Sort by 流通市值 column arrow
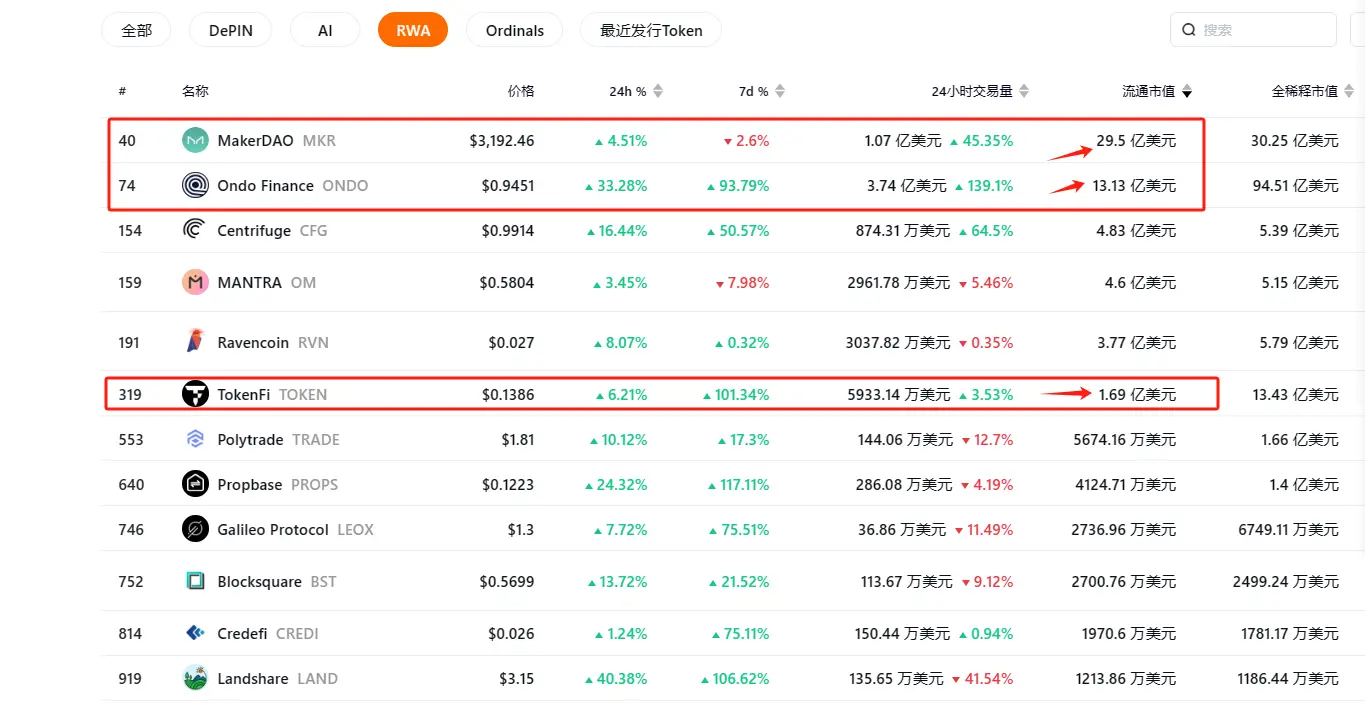 (1187, 92)
